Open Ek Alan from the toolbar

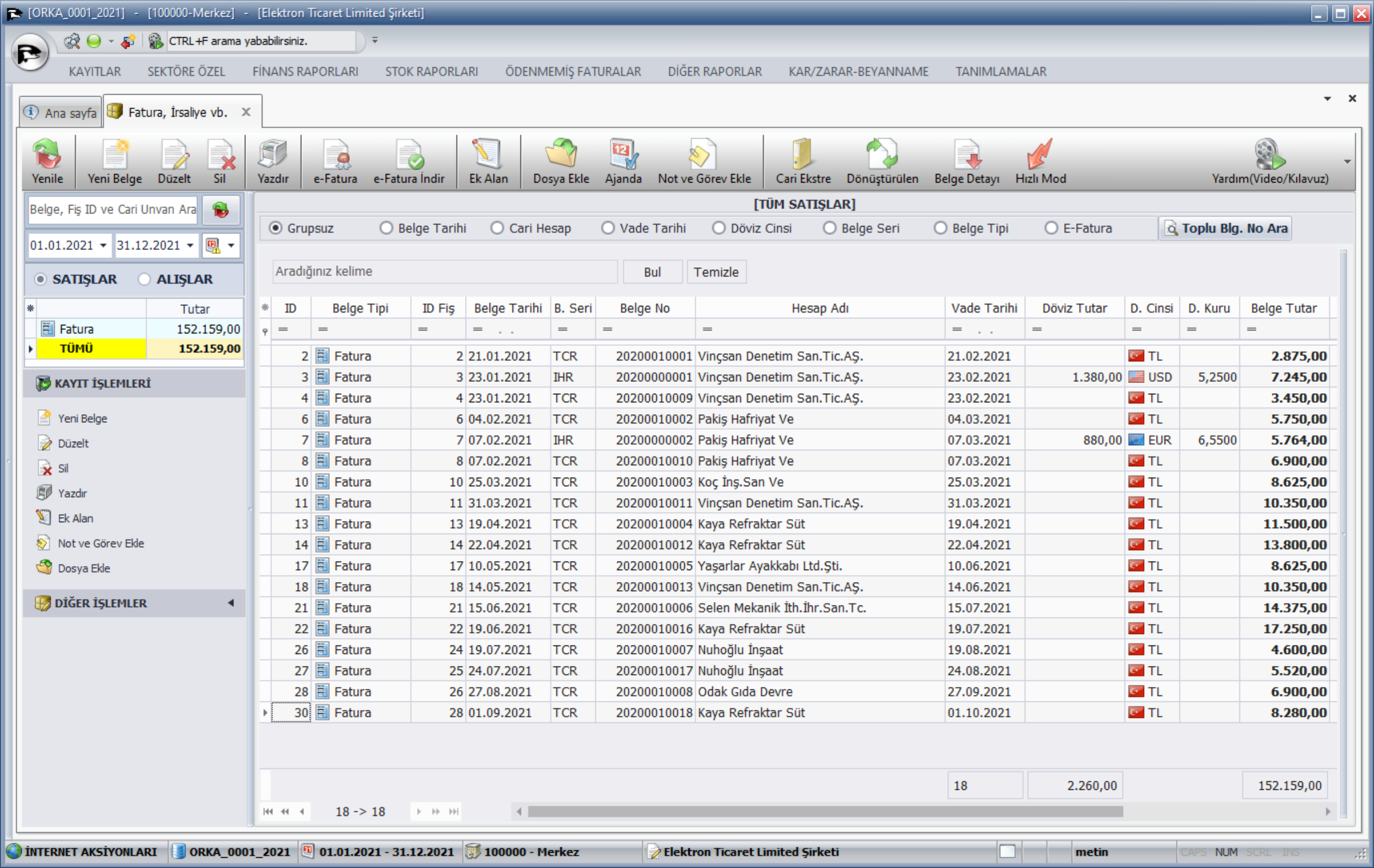[x=488, y=162]
